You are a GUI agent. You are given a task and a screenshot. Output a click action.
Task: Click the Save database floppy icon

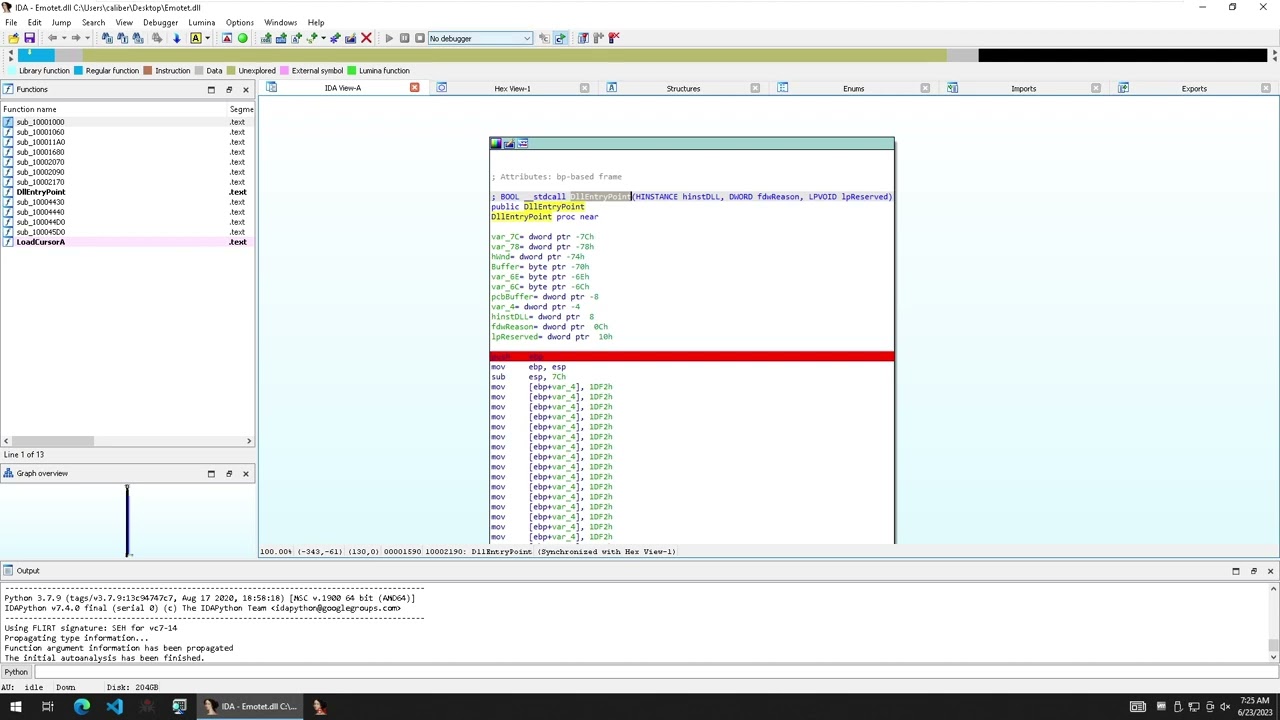[29, 38]
